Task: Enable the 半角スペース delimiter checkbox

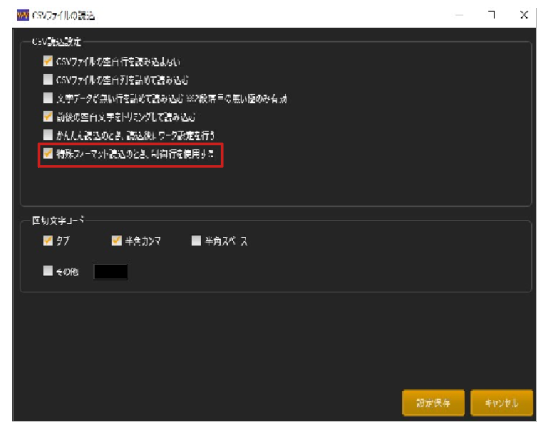Action: [x=196, y=241]
